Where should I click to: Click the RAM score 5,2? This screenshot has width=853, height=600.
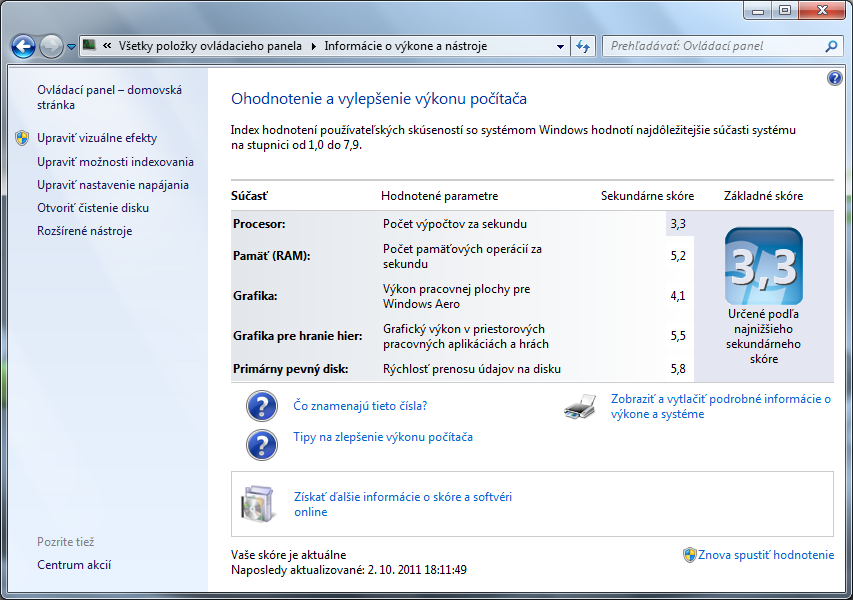(678, 256)
